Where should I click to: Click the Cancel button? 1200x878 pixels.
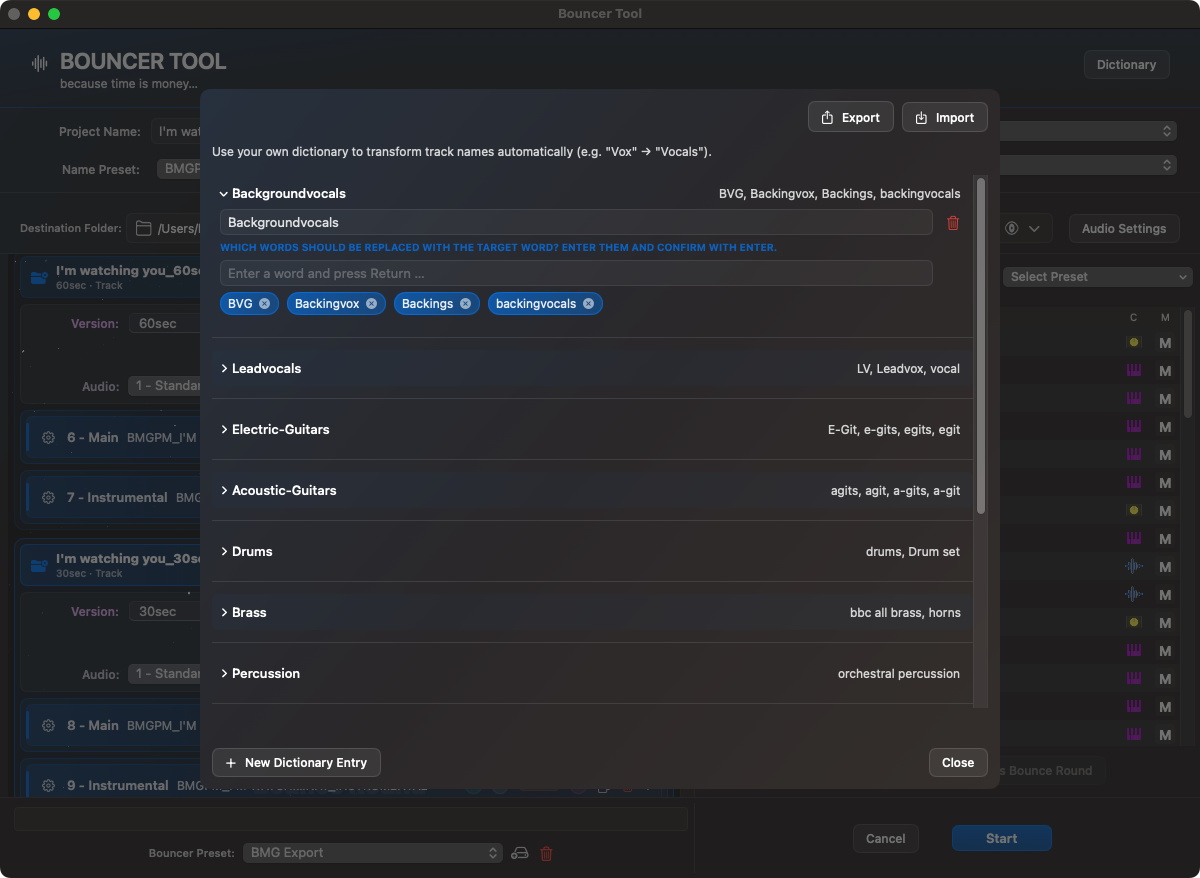[x=886, y=839]
